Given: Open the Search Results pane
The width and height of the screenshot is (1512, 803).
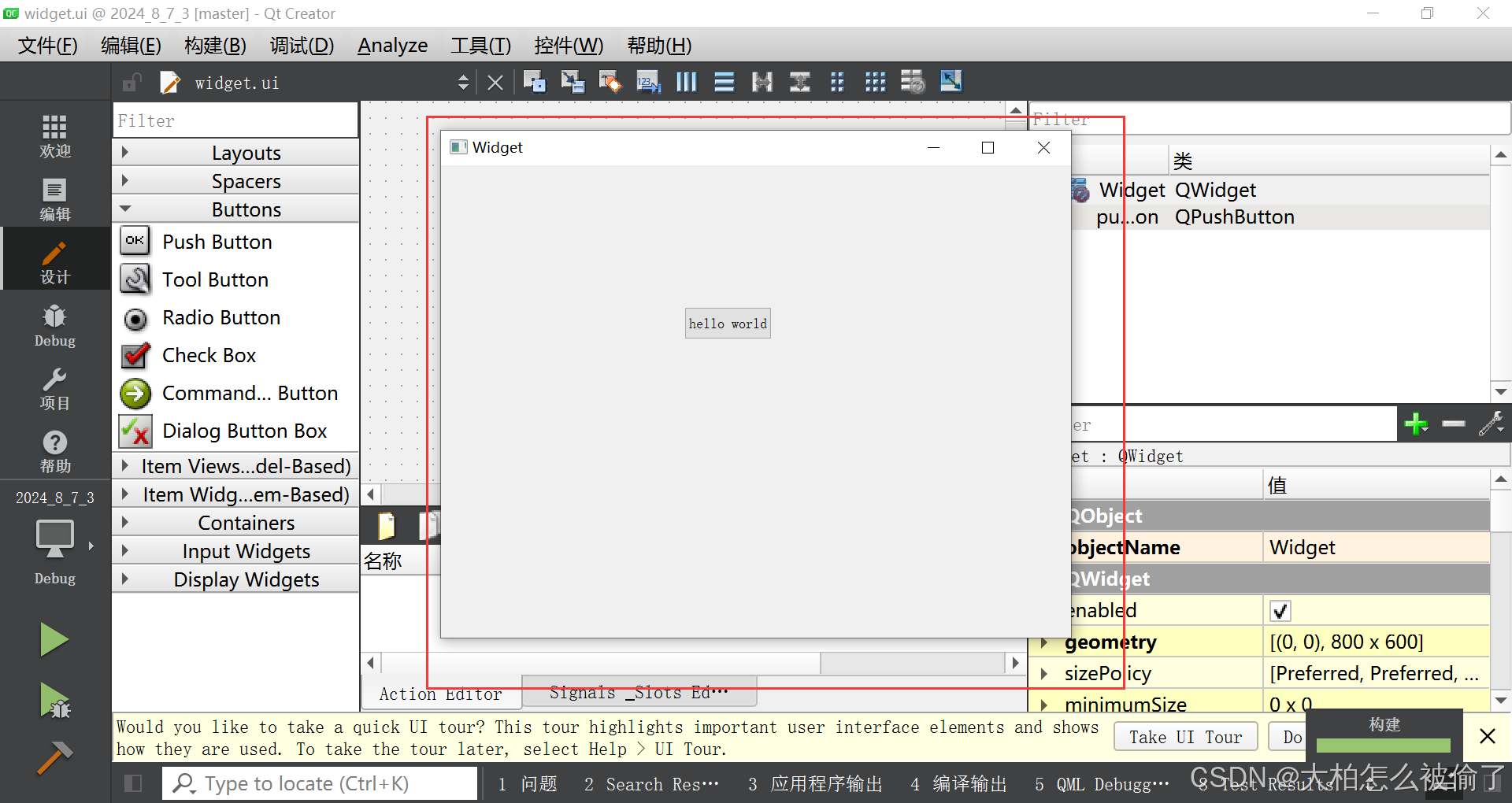Looking at the screenshot, I should point(651,784).
